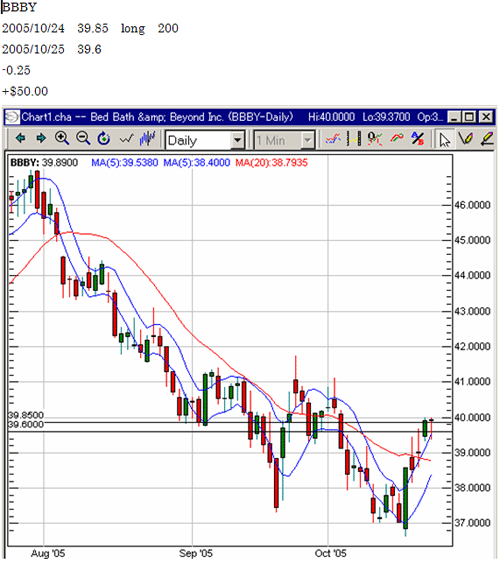Close the Chart1.cha window

pyautogui.click(x=486, y=117)
